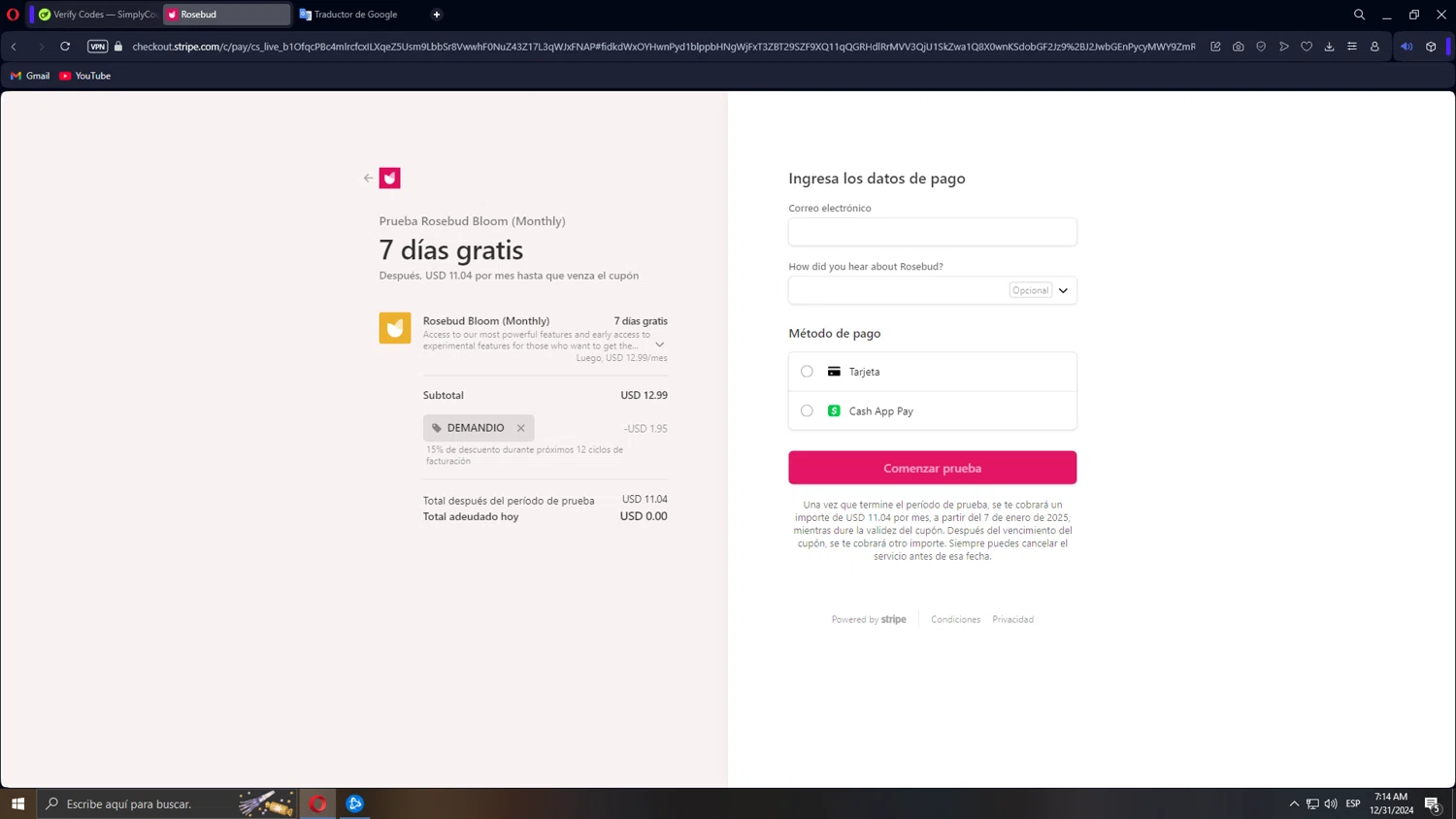Open How did you hear dropdown
This screenshot has height=819, width=1456.
(932, 290)
